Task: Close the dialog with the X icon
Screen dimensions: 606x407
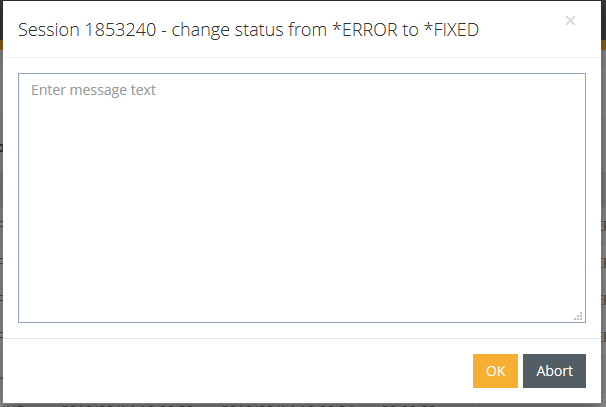Action: tap(570, 20)
